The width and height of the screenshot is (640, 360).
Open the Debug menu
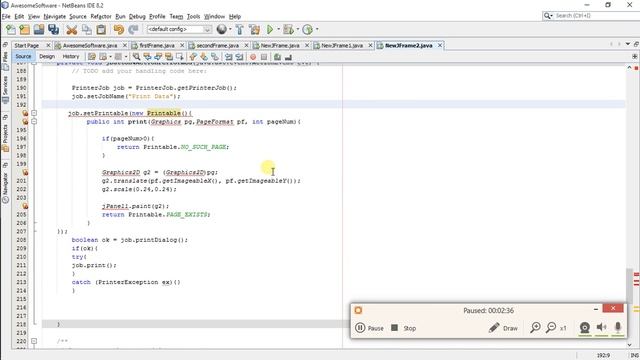tap(137, 16)
